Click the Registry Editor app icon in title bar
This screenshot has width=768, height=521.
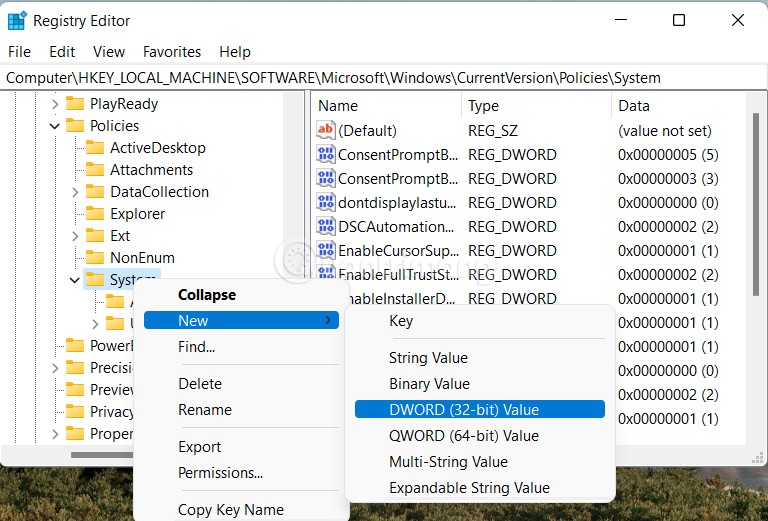click(17, 21)
